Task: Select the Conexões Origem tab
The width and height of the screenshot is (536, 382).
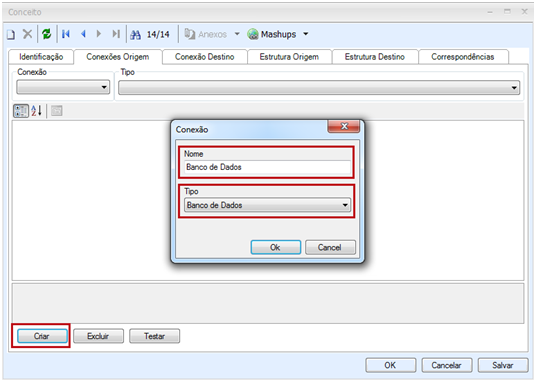Action: pos(118,57)
